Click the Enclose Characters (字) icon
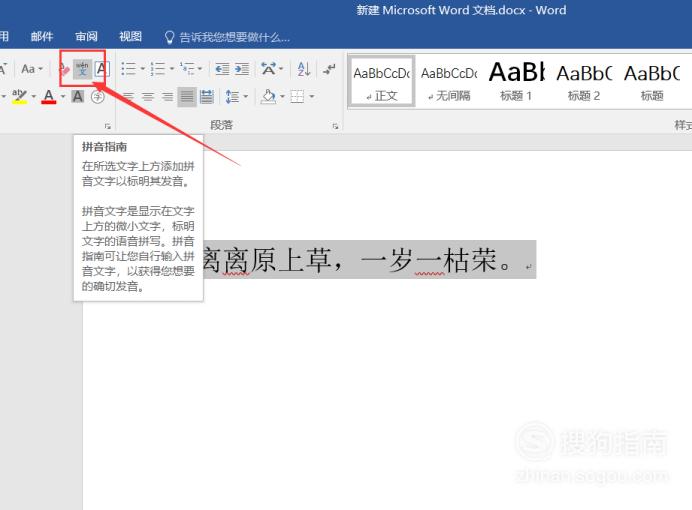 [98, 96]
